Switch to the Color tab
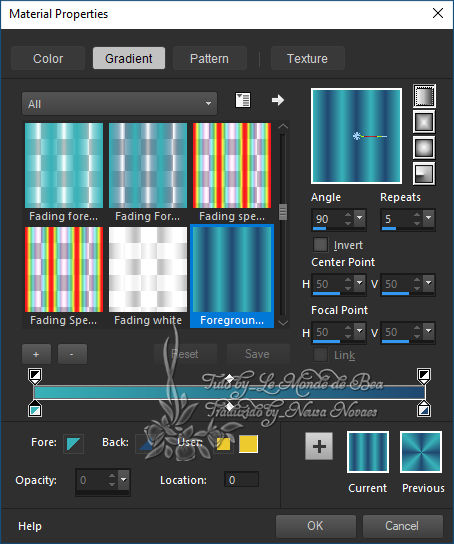Screen dimensions: 454x544 48,58
